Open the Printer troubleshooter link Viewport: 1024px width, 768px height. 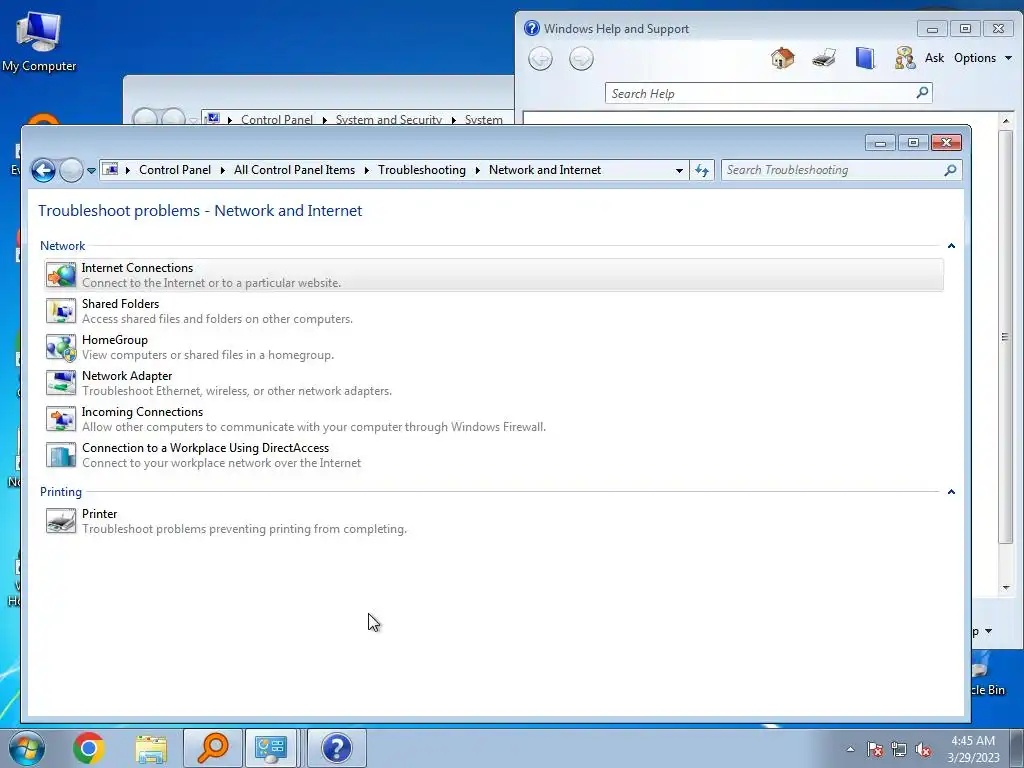99,513
